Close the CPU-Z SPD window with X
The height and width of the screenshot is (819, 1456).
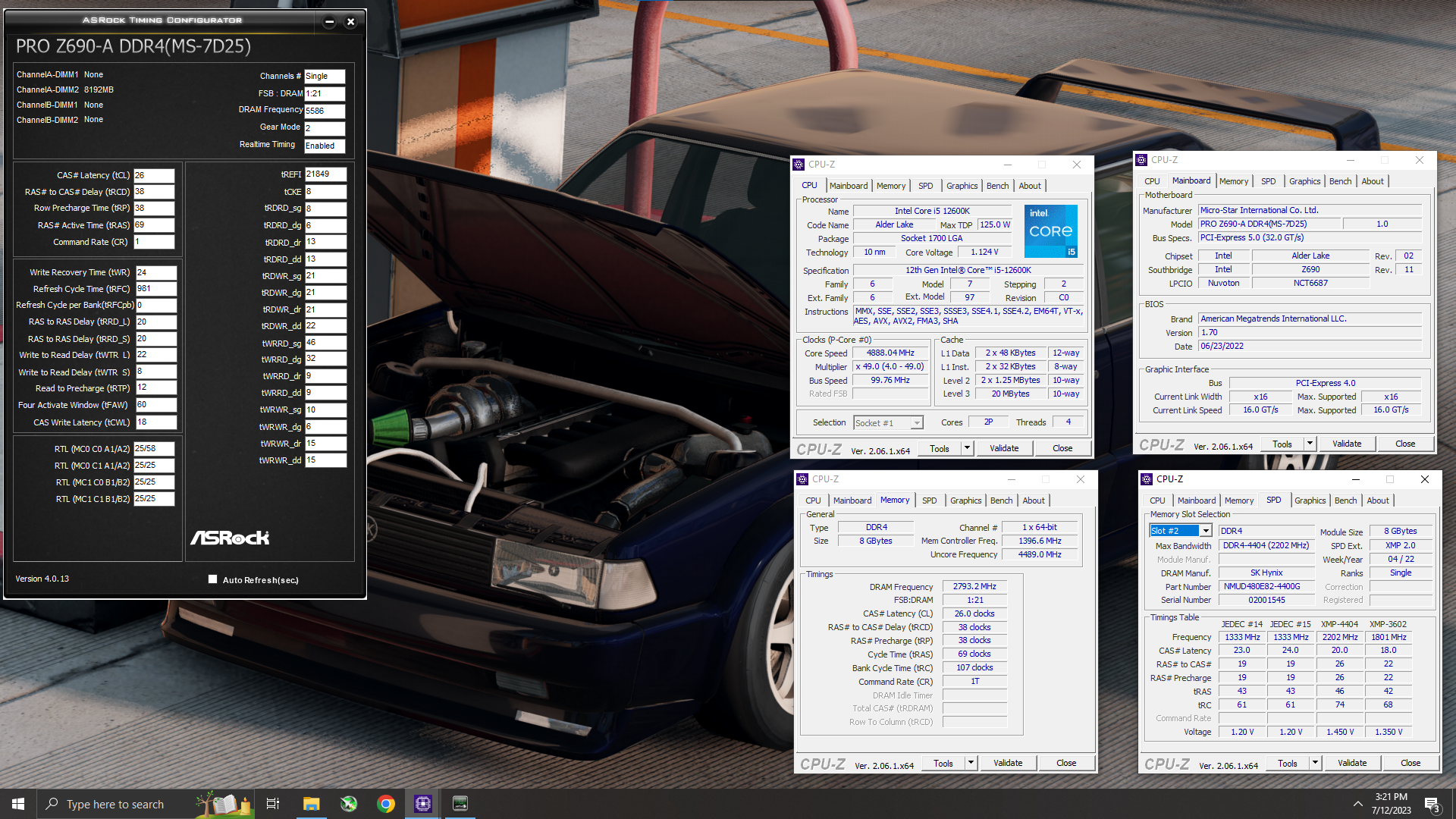click(x=1424, y=479)
